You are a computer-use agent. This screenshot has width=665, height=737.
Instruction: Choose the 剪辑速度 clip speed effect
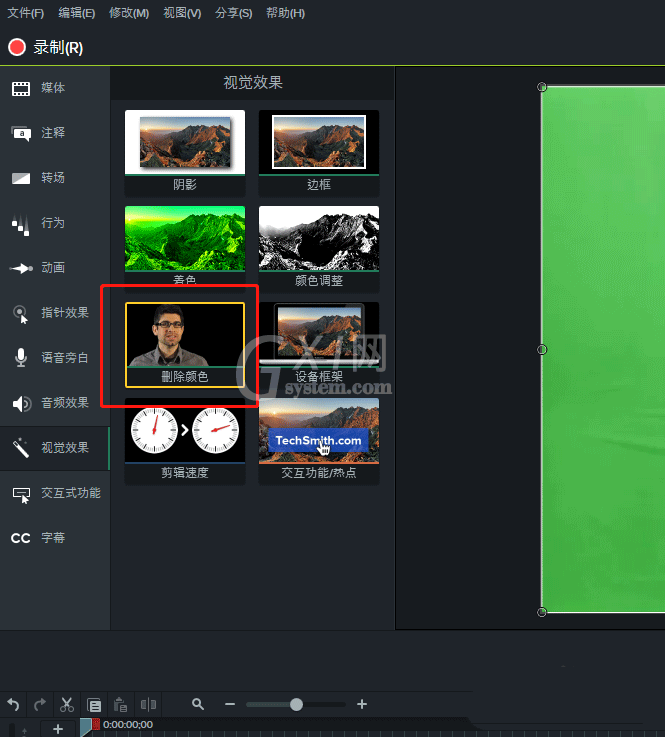[x=185, y=441]
